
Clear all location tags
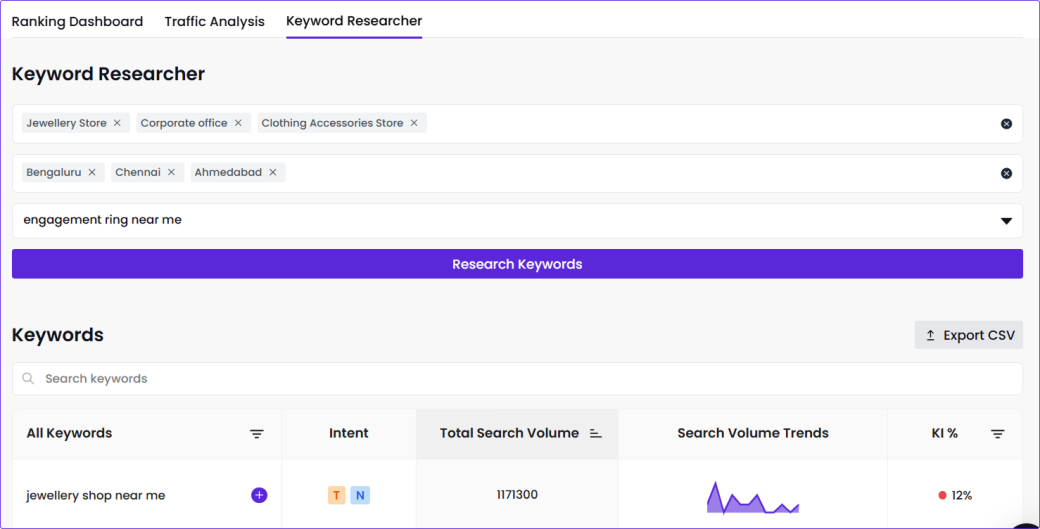click(1006, 173)
